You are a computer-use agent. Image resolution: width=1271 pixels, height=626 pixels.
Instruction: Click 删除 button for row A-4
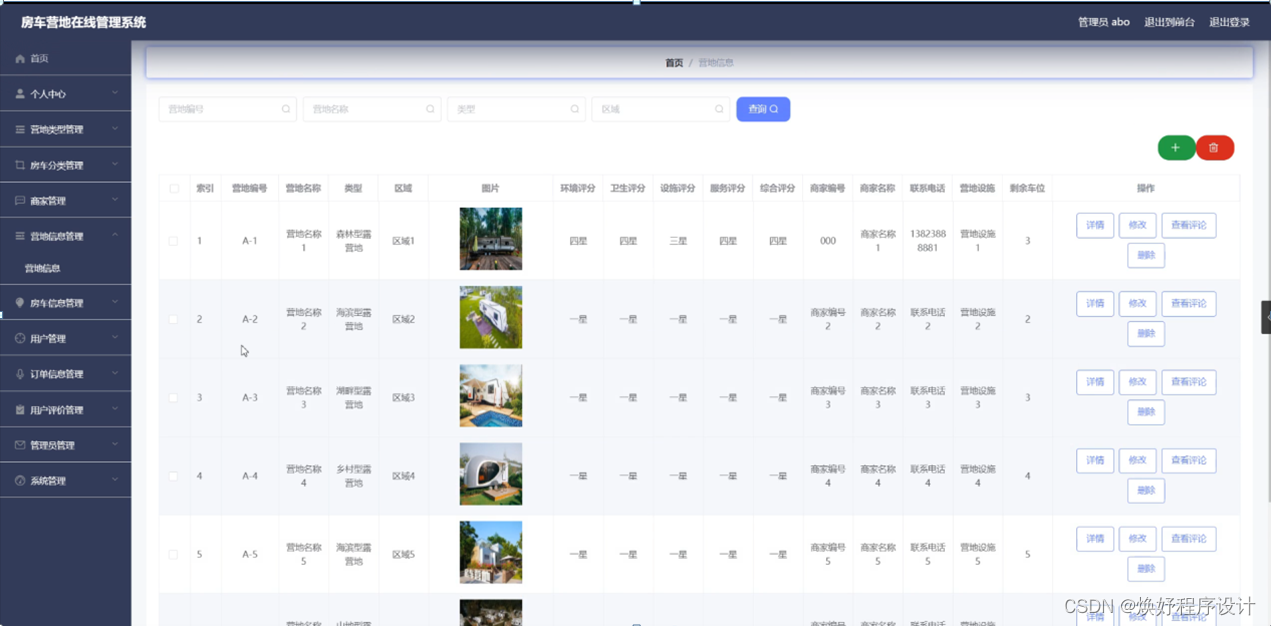coord(1146,490)
